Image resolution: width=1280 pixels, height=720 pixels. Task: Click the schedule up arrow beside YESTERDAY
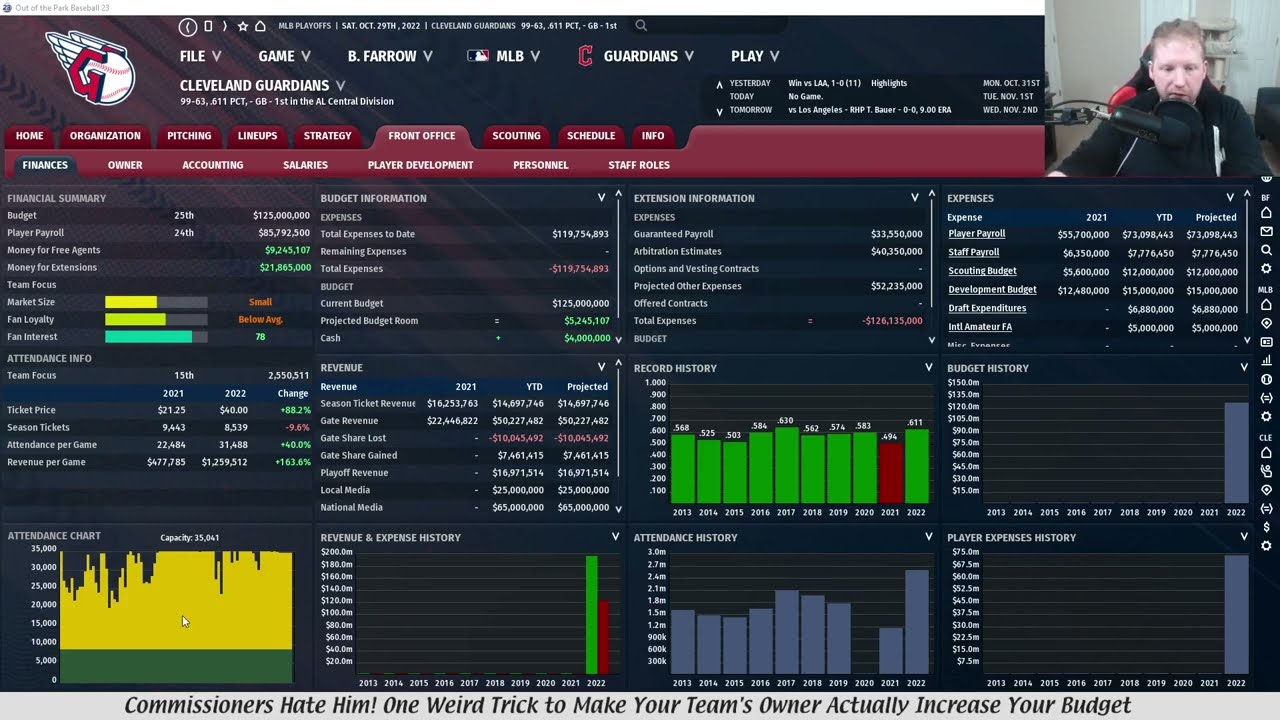pyautogui.click(x=719, y=86)
